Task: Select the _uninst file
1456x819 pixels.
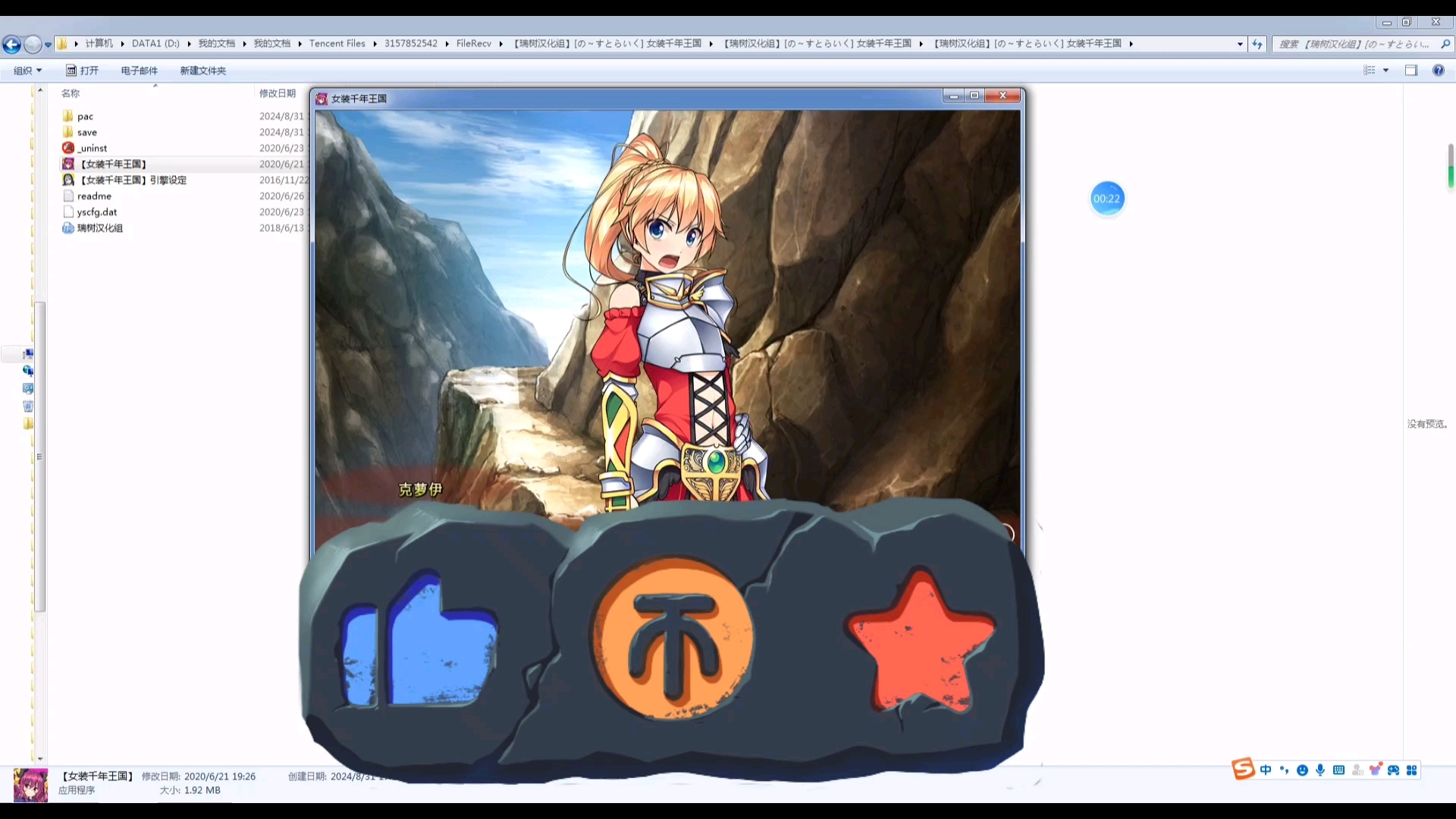Action: click(92, 148)
